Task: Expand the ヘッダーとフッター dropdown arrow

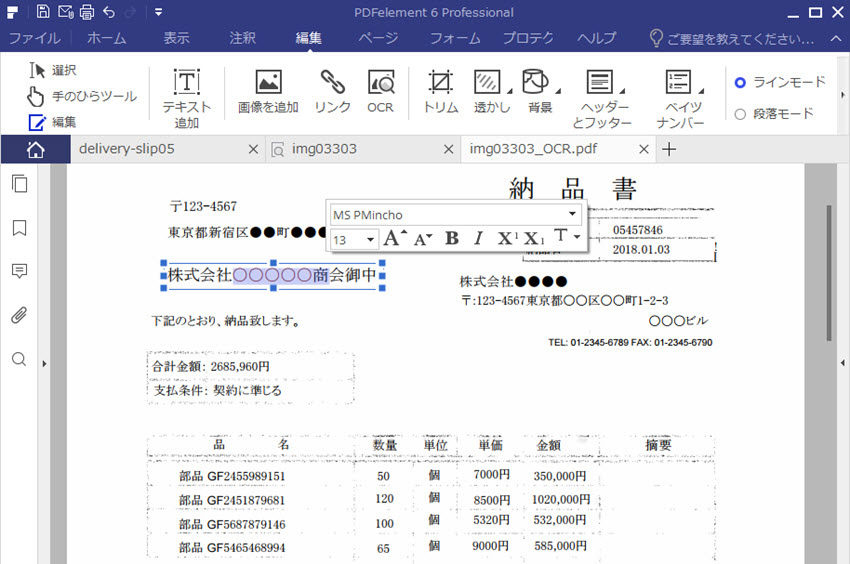Action: pyautogui.click(x=622, y=91)
